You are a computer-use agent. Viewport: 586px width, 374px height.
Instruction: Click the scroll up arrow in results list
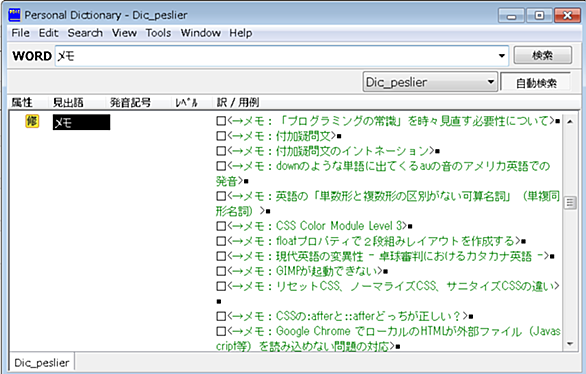tap(570, 121)
